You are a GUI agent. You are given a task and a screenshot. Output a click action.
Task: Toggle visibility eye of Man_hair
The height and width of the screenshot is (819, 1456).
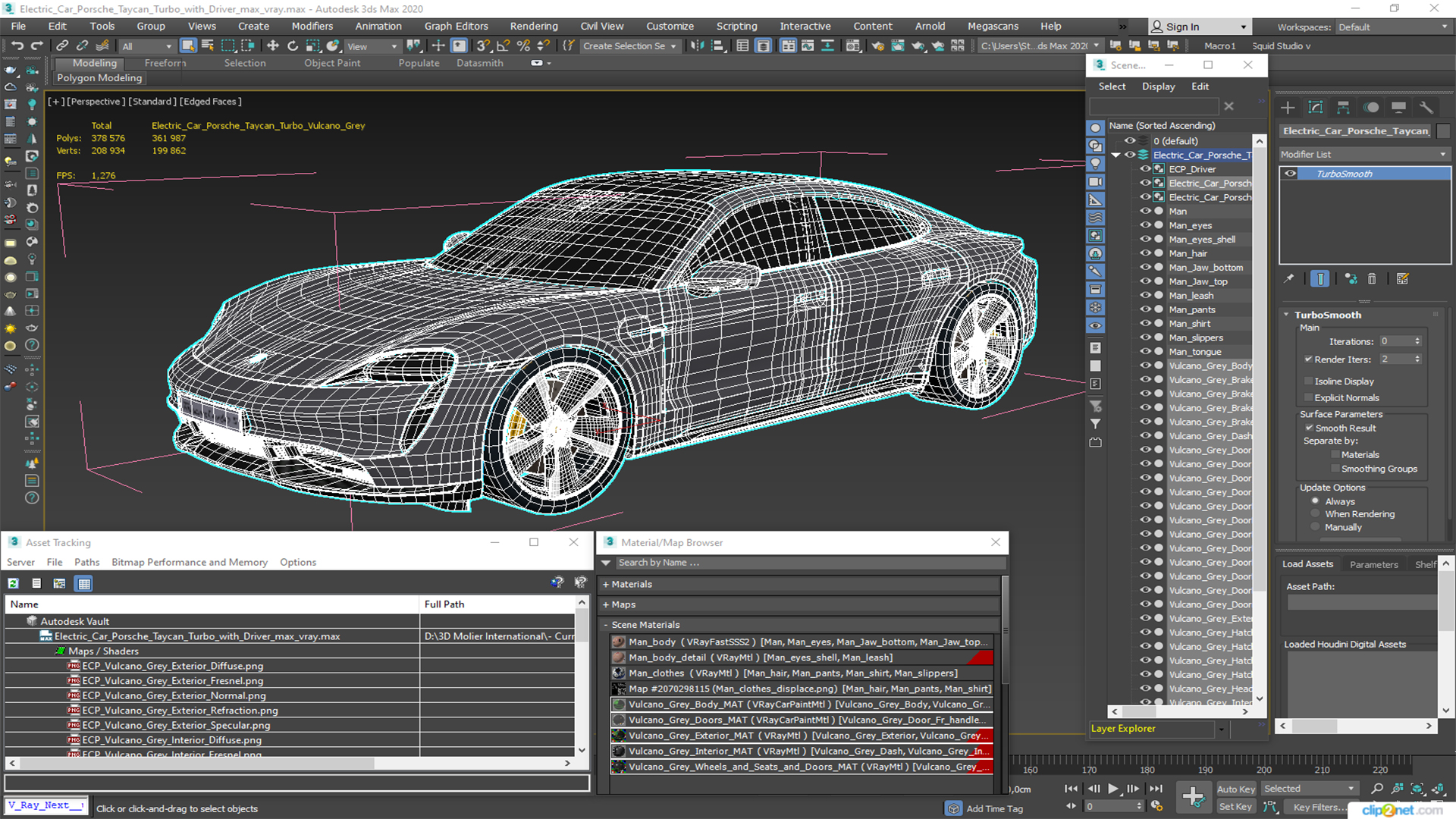click(1145, 253)
